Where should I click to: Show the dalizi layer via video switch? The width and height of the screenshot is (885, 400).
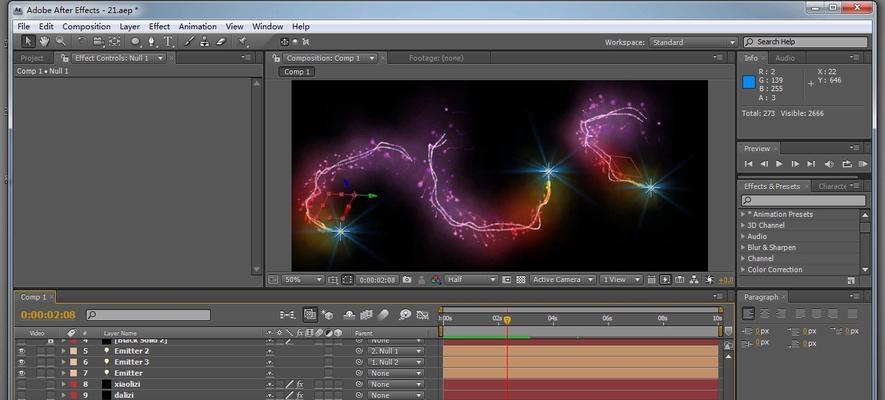[21, 395]
